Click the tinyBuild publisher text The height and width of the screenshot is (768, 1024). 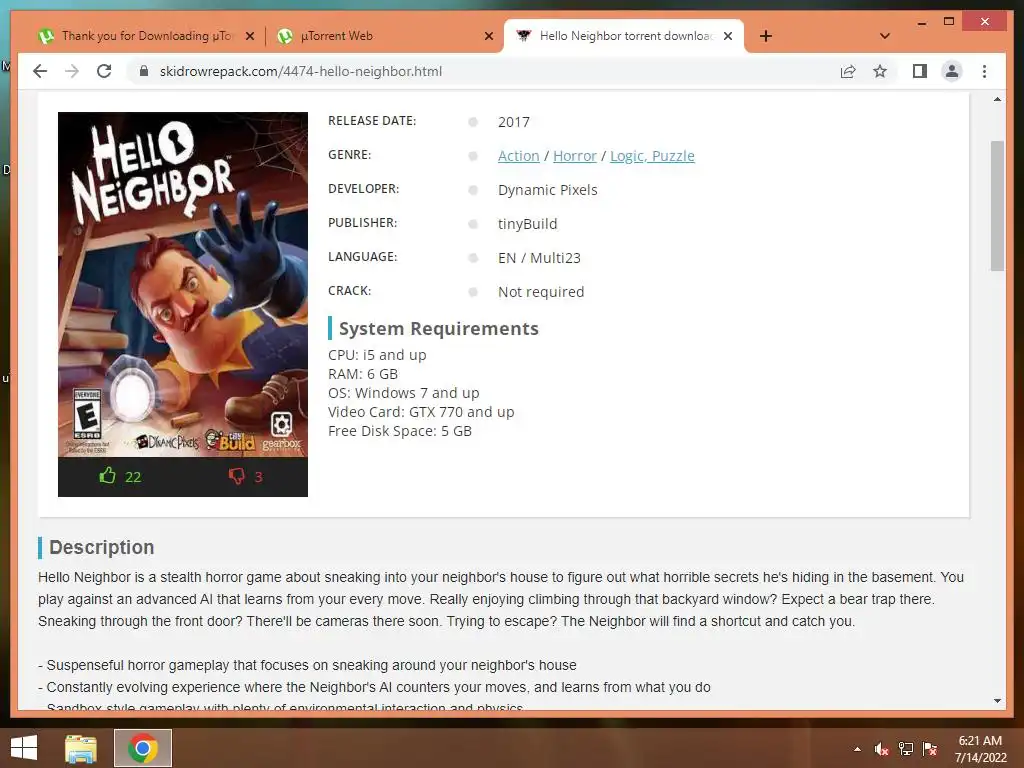click(528, 224)
